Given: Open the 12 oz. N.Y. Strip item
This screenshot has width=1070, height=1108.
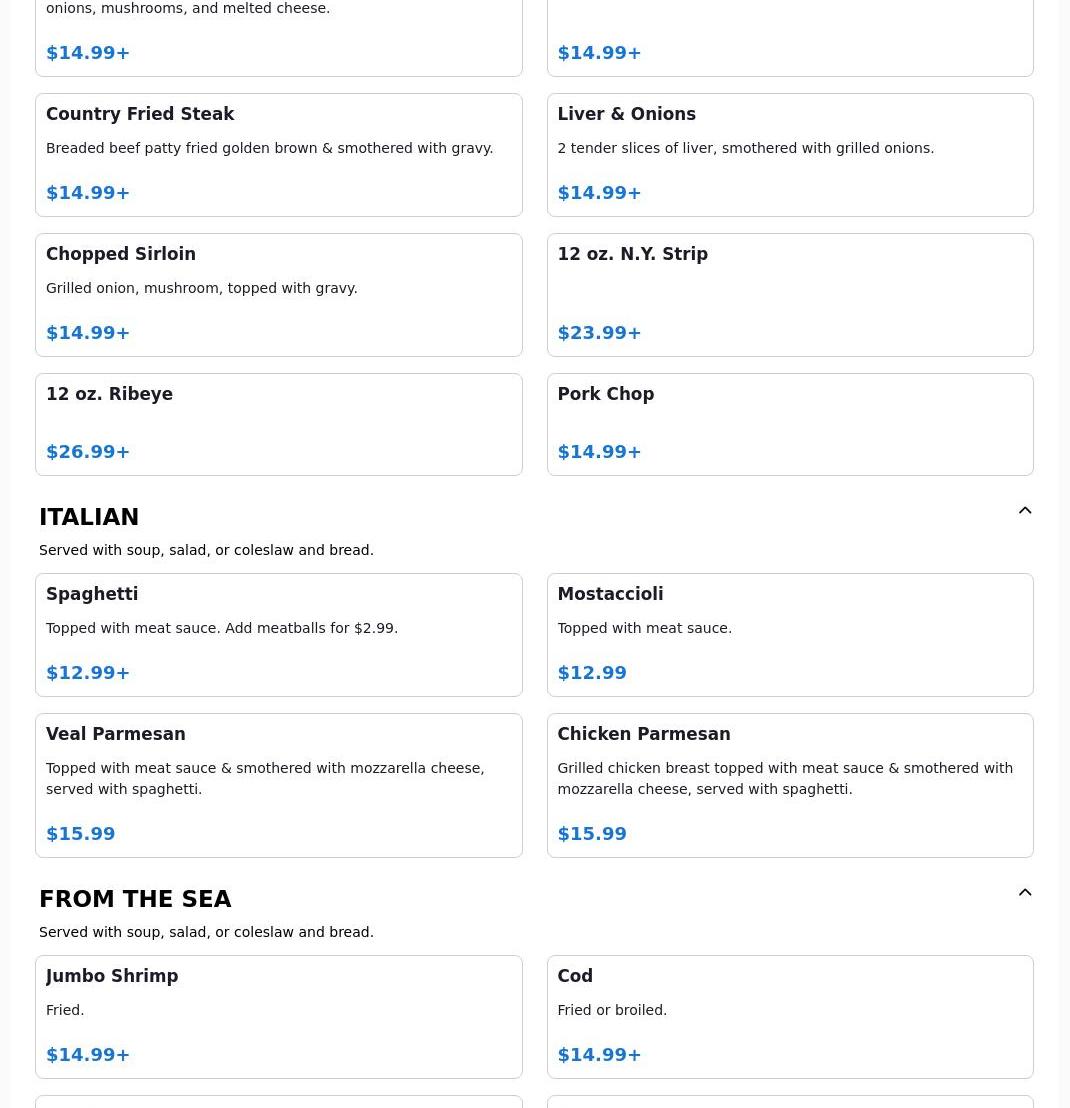Looking at the screenshot, I should pos(789,295).
